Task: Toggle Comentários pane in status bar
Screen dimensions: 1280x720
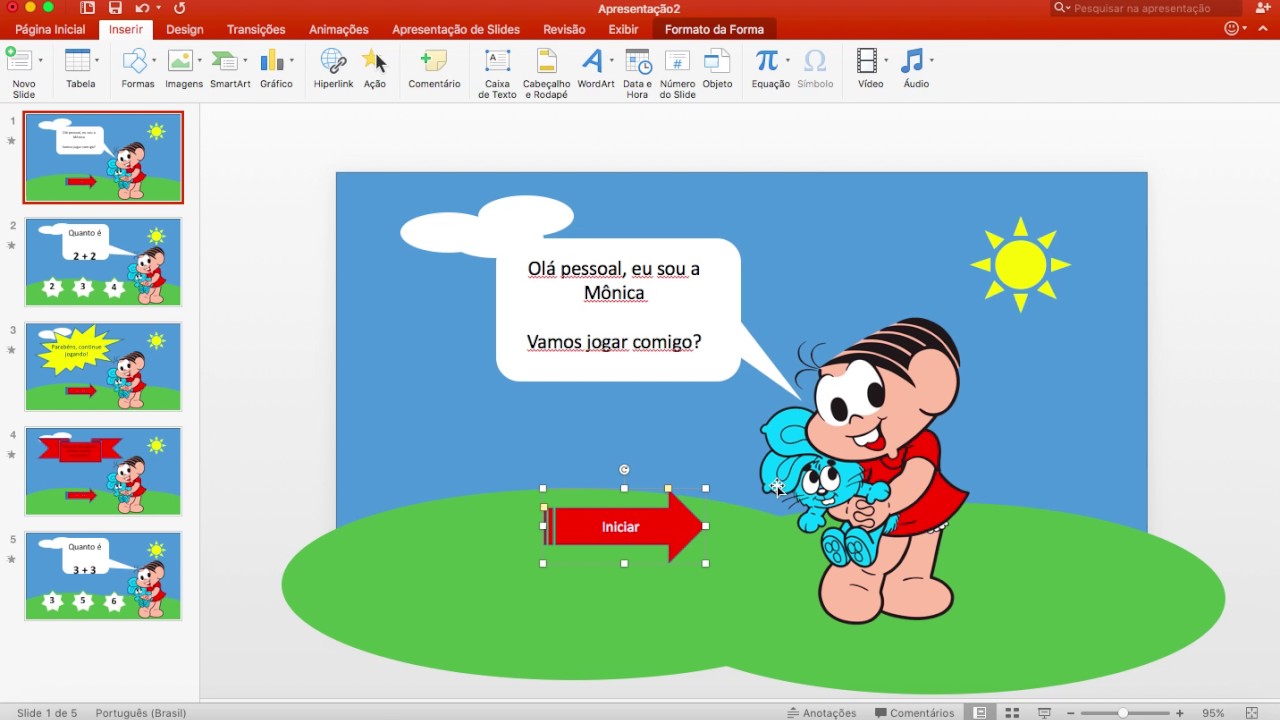Action: 915,713
